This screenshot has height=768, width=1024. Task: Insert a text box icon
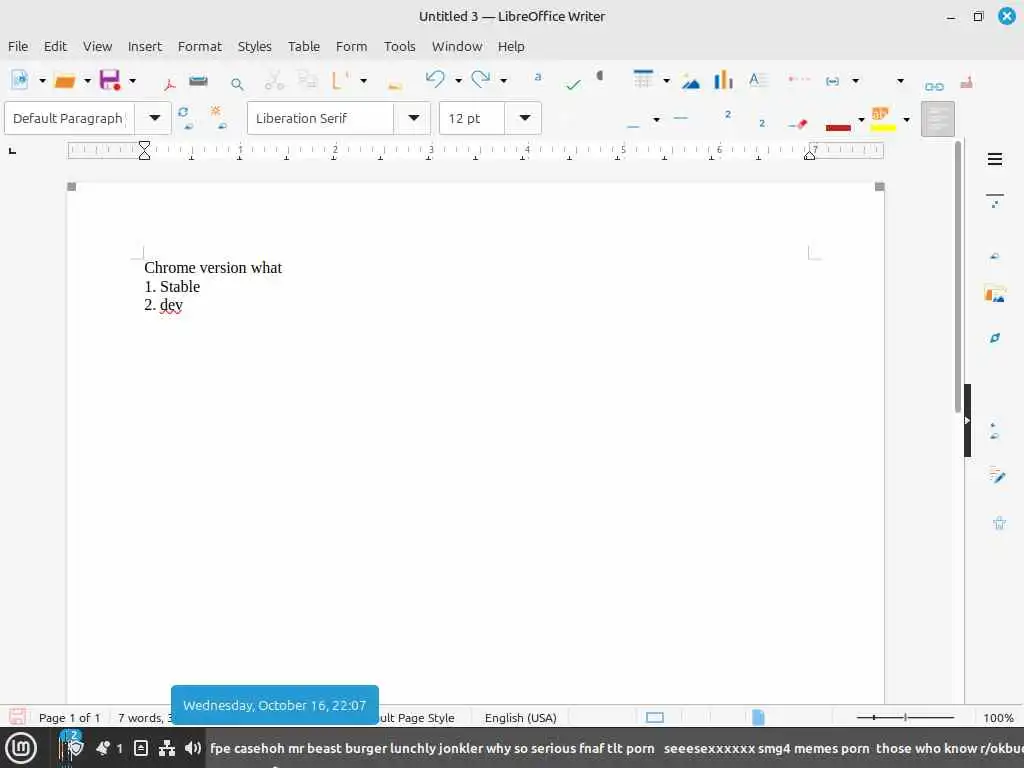758,80
